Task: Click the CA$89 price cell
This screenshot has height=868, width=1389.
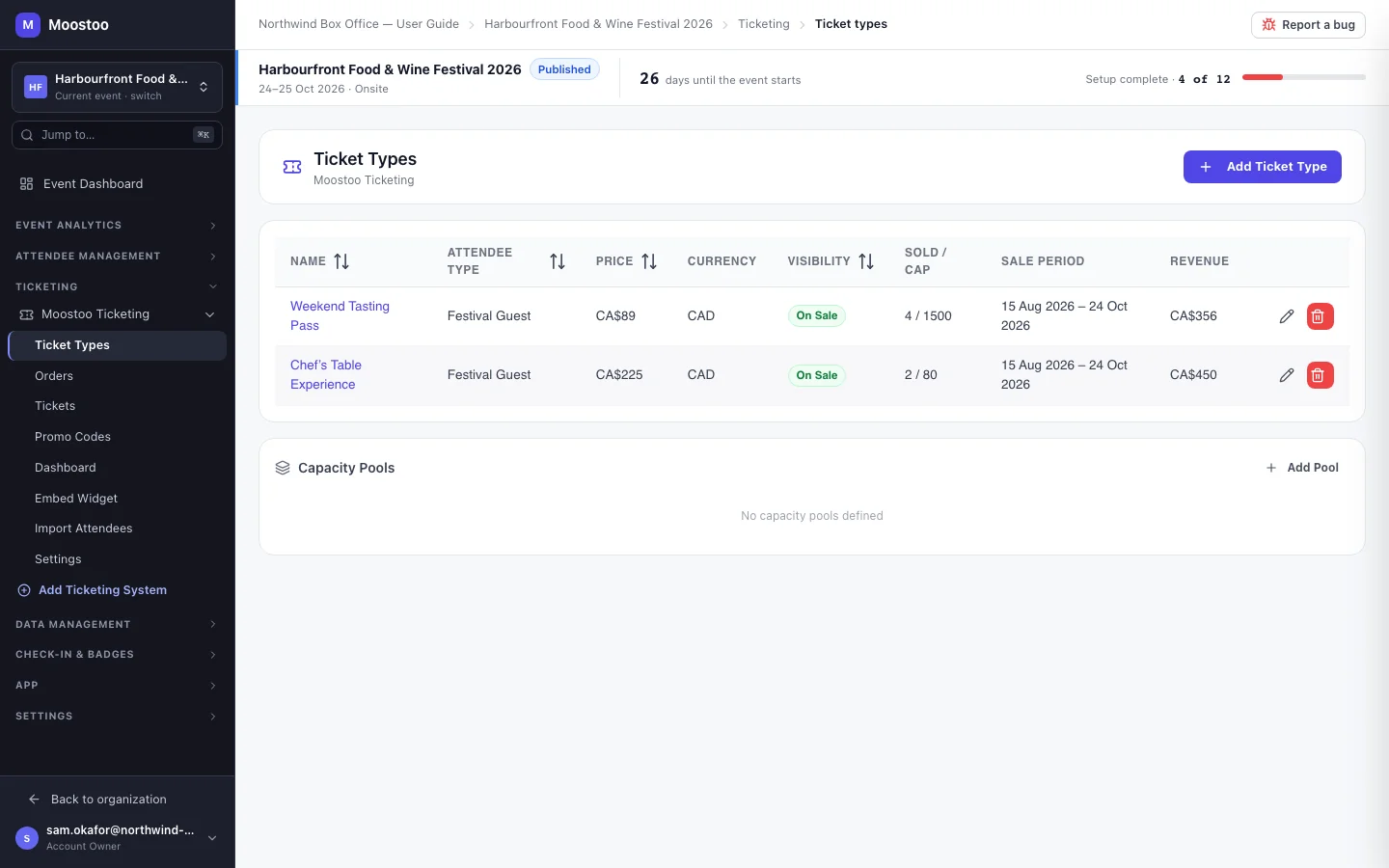Action: click(615, 316)
